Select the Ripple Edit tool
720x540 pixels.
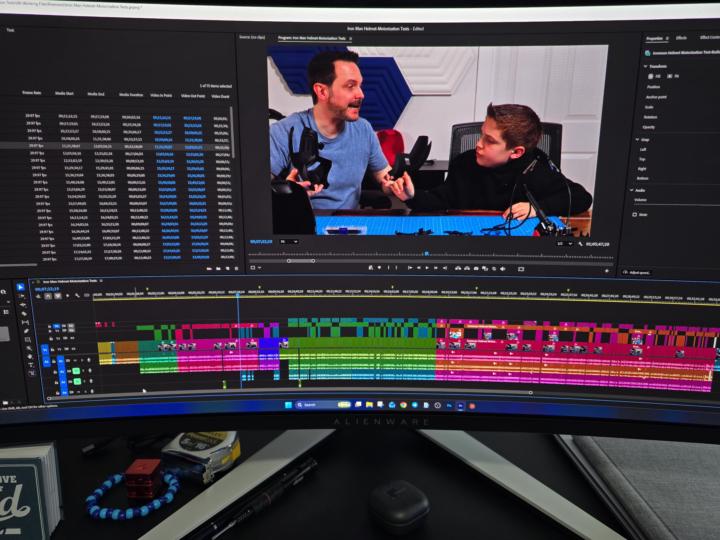click(22, 305)
